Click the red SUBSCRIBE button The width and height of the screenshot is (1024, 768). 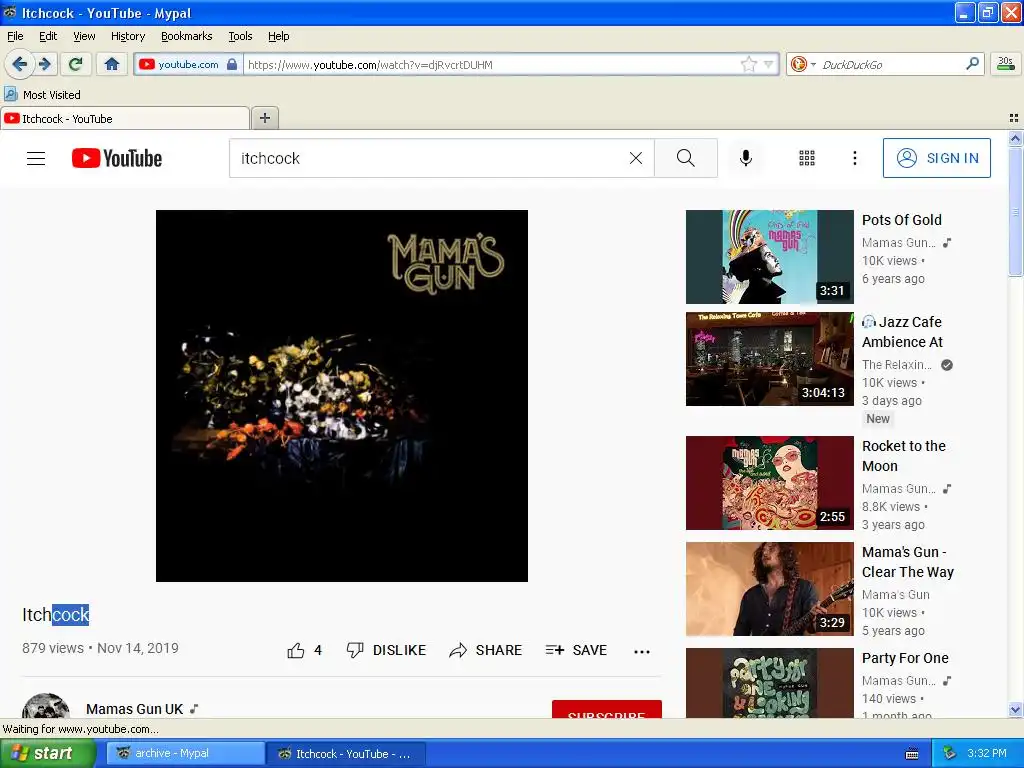pyautogui.click(x=607, y=709)
